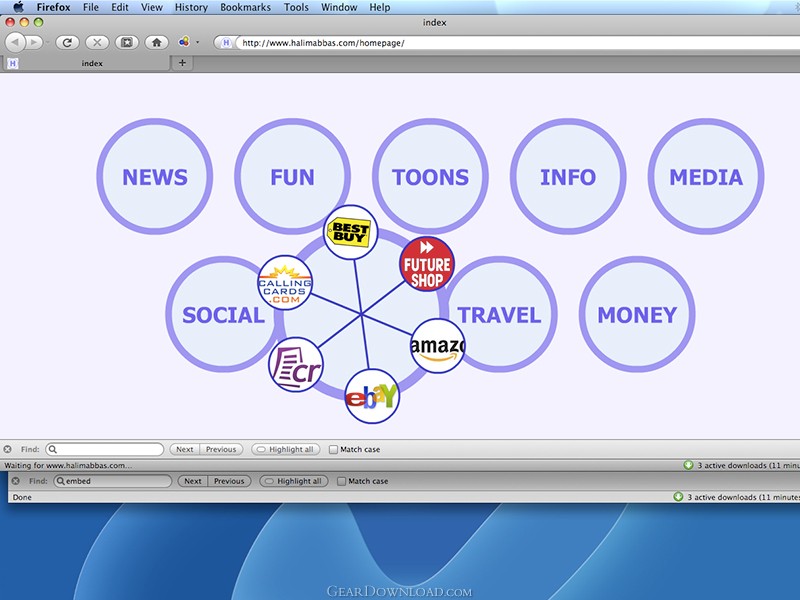Click the empty Find field in front window
This screenshot has width=800, height=600.
pyautogui.click(x=105, y=449)
